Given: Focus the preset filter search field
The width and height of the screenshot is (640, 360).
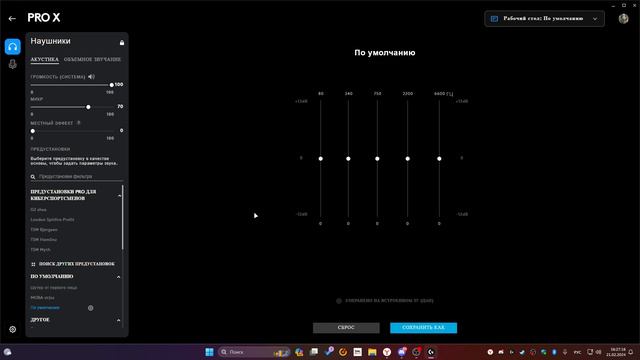Looking at the screenshot, I should (77, 177).
